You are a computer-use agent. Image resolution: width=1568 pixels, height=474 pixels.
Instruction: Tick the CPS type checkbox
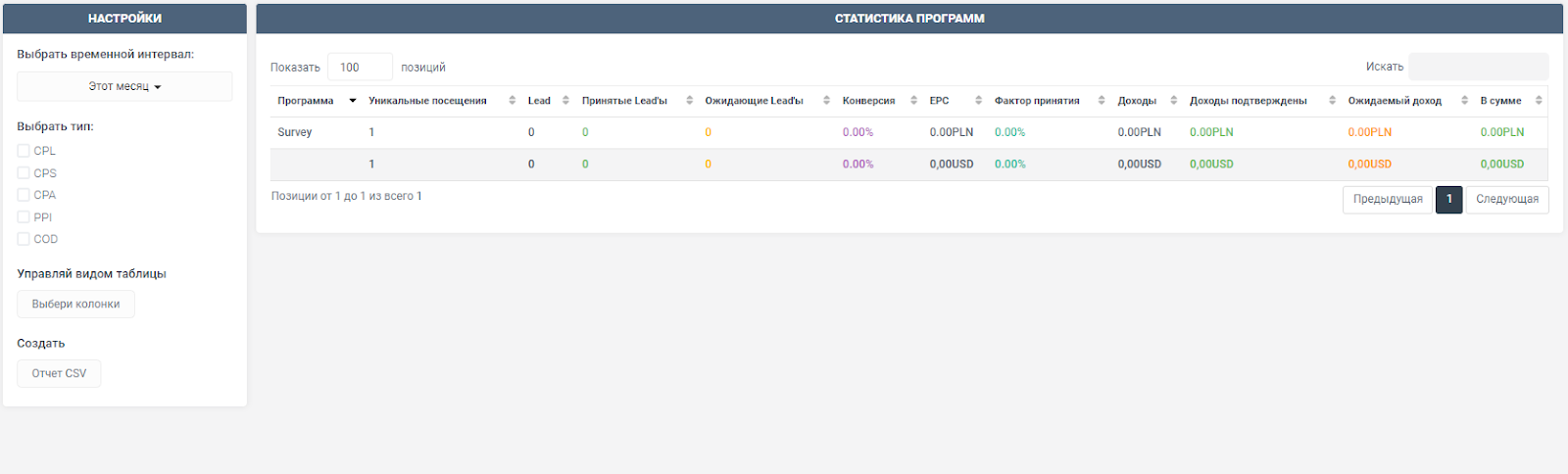[24, 173]
